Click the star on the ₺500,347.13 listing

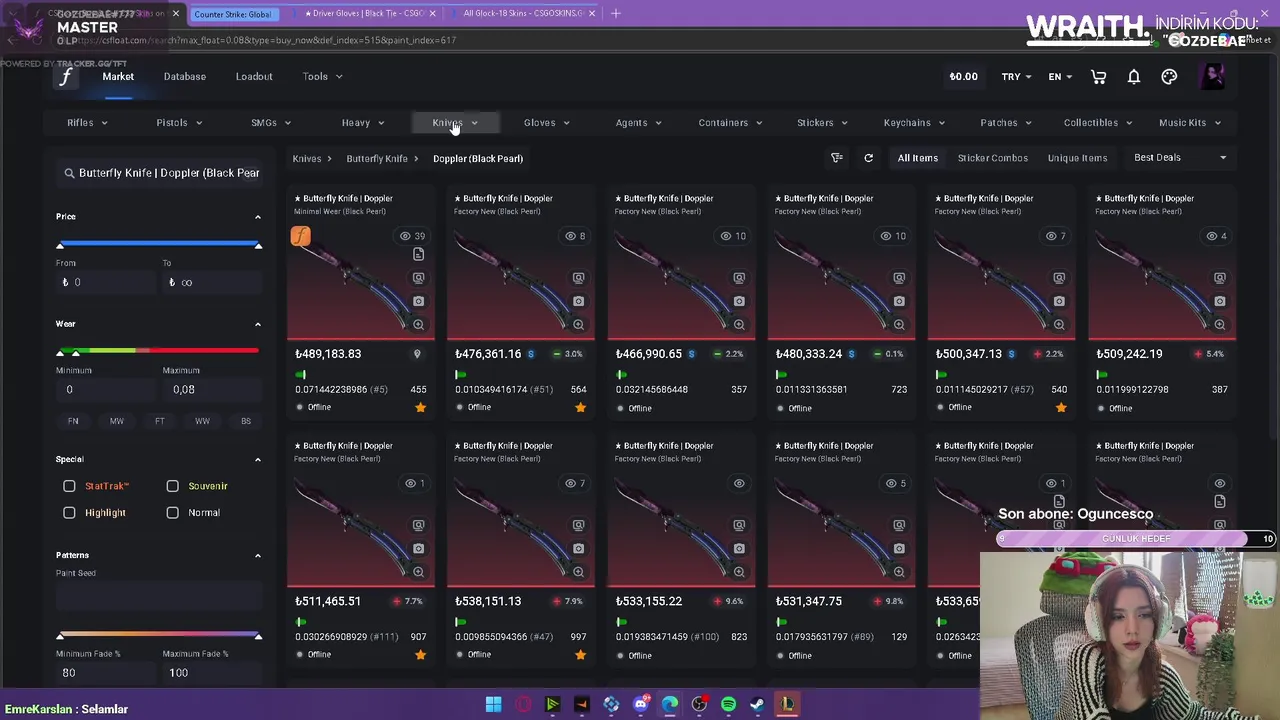[x=1061, y=408]
